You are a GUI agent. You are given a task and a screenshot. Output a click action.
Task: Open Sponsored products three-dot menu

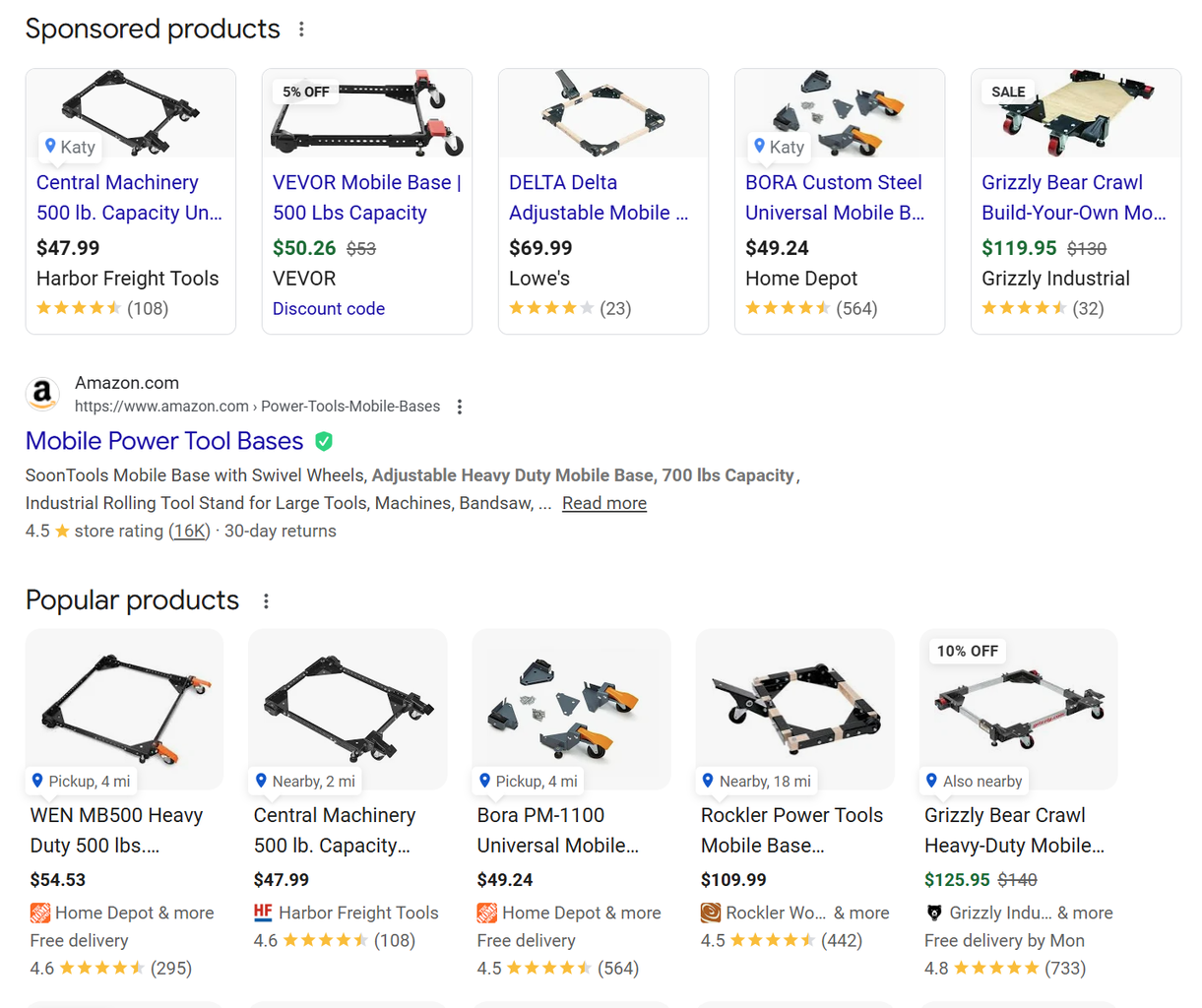(x=301, y=30)
